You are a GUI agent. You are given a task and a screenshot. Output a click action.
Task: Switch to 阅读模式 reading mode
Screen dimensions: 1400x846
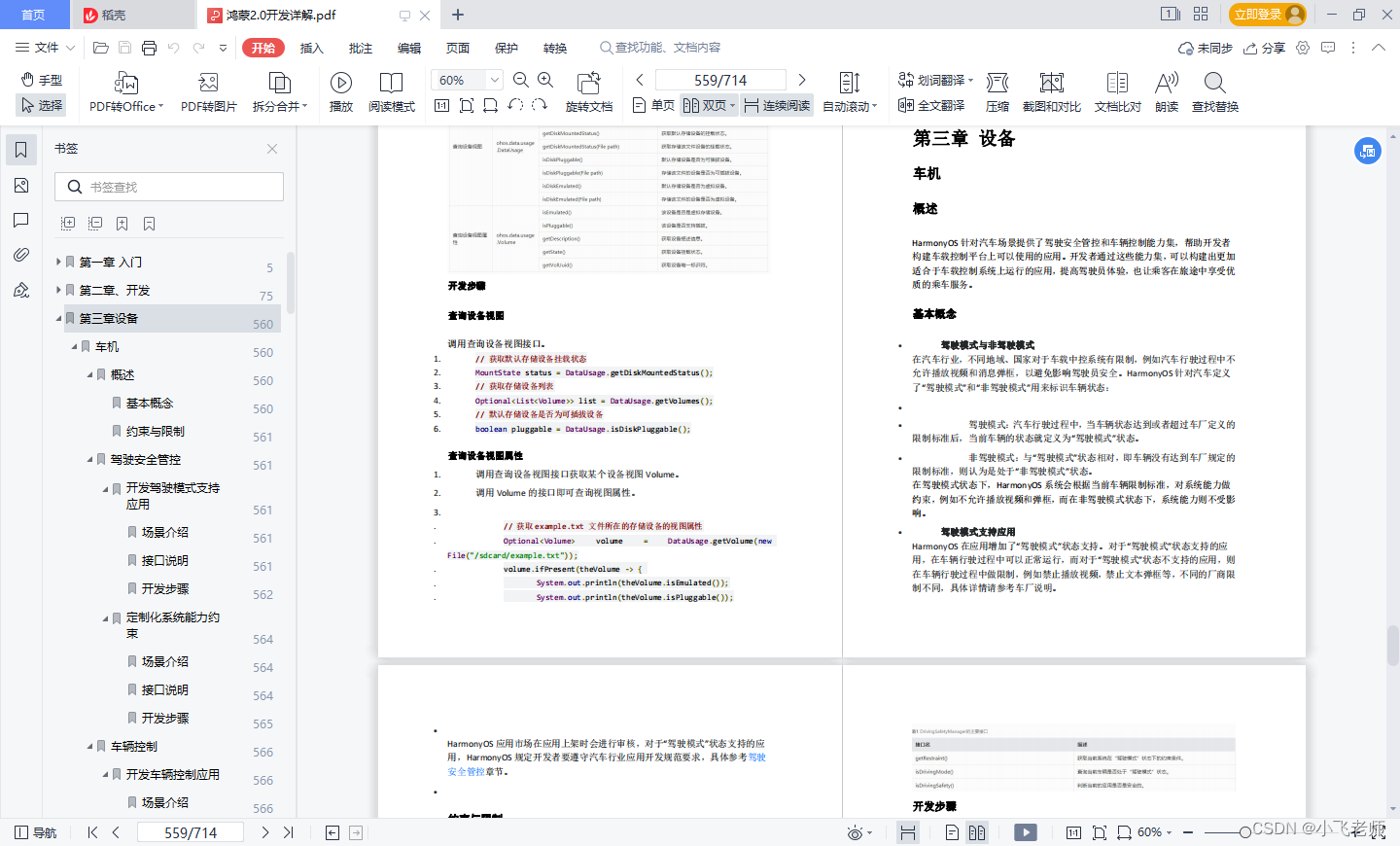(392, 92)
